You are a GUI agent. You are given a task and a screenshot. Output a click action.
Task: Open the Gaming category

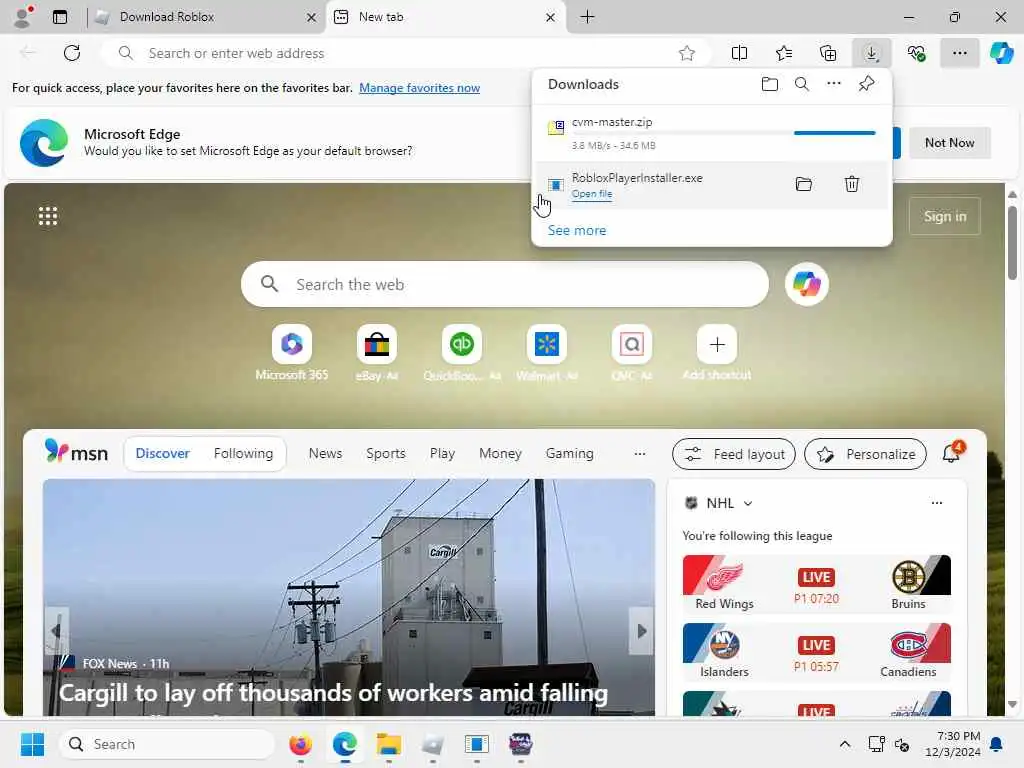click(569, 453)
